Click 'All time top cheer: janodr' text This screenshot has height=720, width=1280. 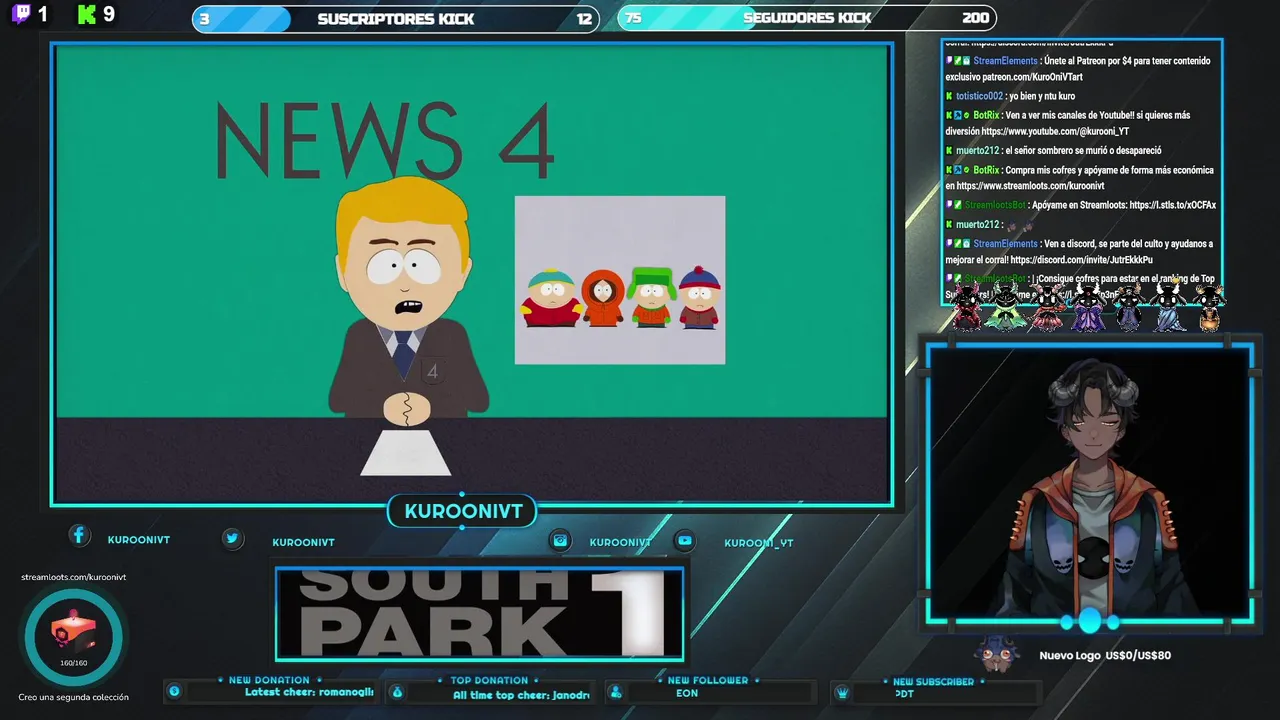coord(521,695)
